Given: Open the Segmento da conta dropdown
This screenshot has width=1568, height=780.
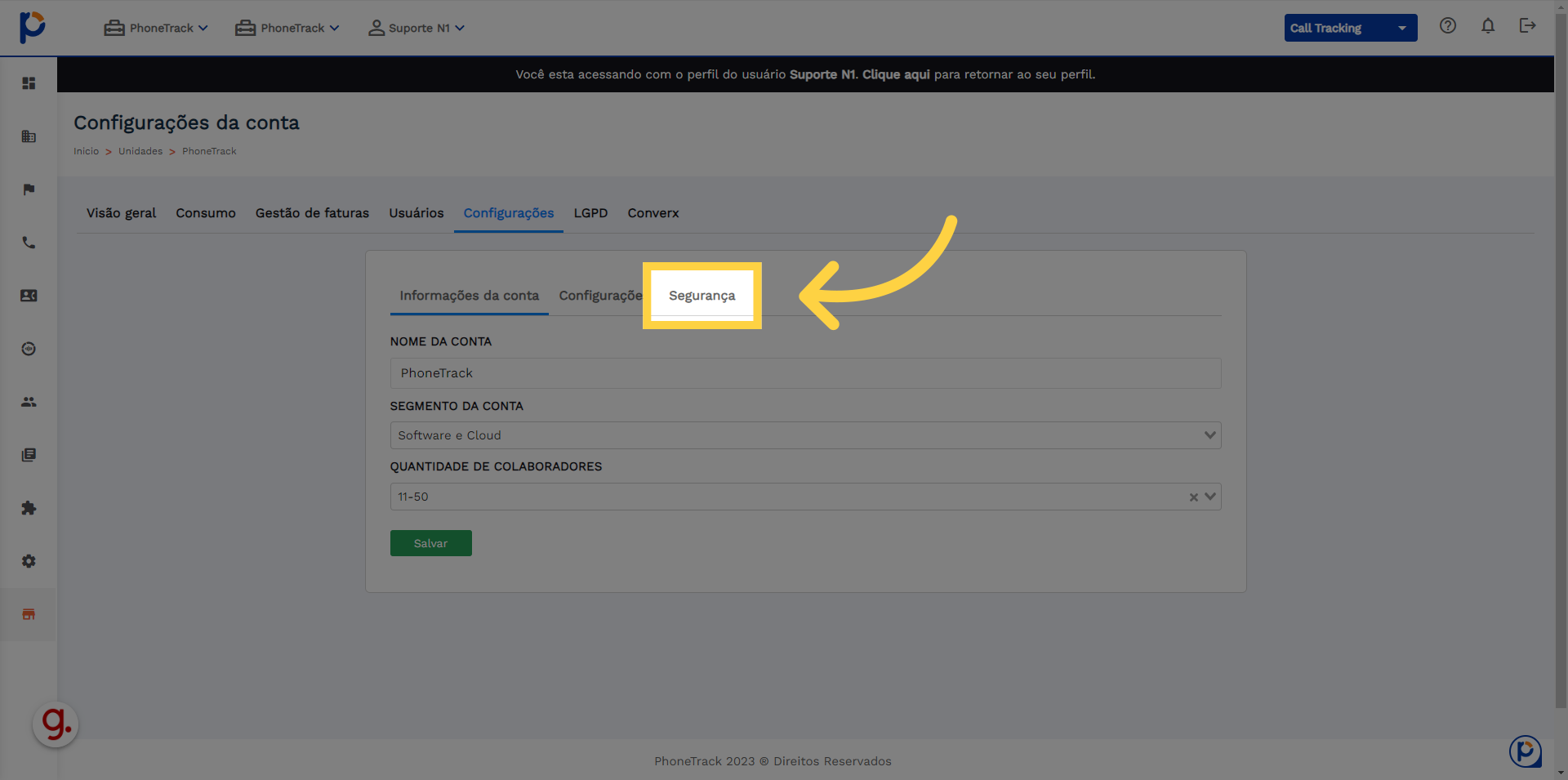Looking at the screenshot, I should [x=805, y=435].
